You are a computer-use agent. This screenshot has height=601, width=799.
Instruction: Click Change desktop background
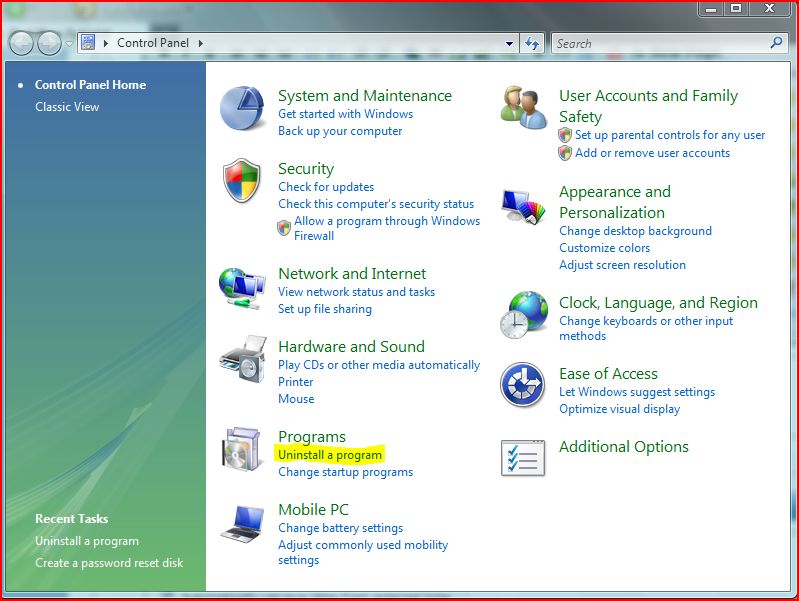tap(635, 231)
